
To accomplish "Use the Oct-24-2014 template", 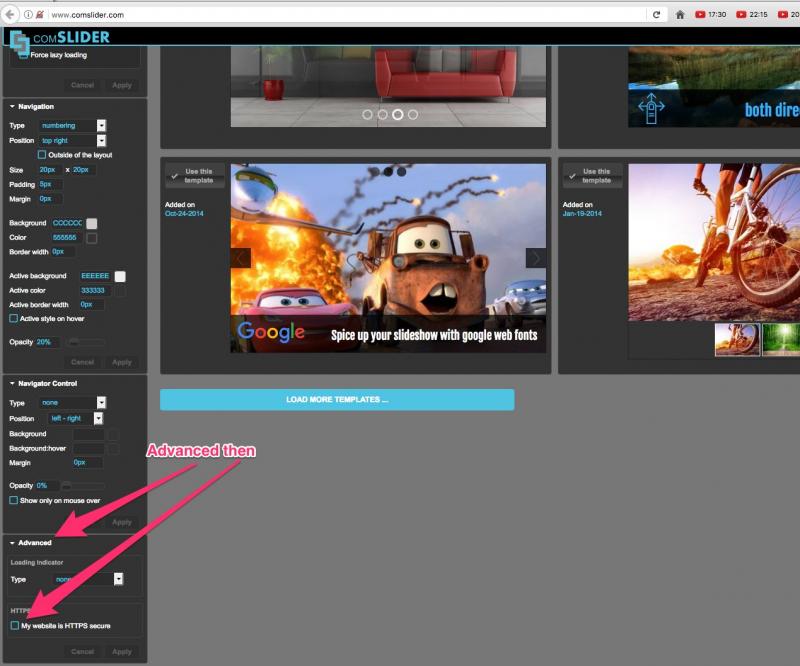I will 192,176.
